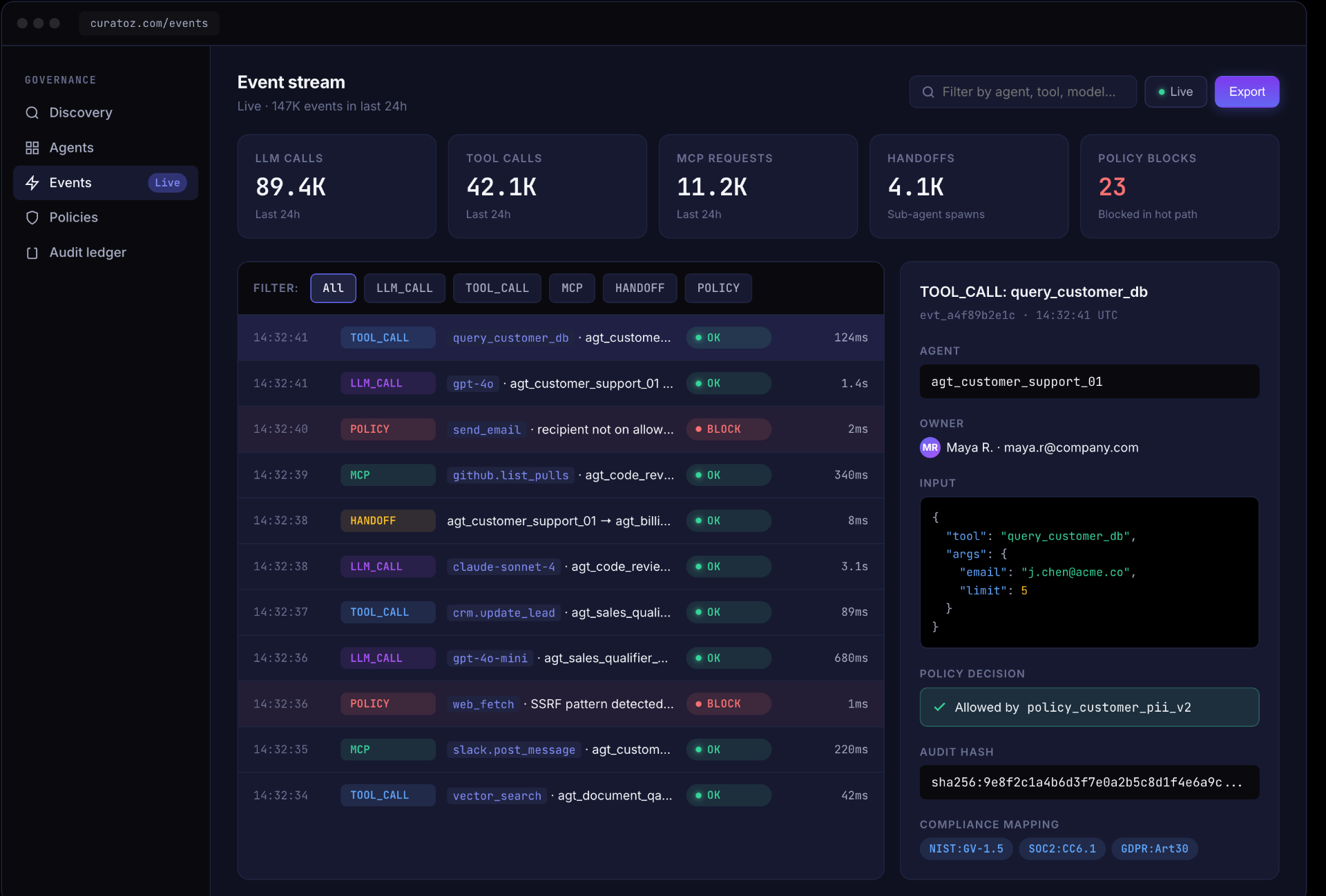Click the OK status on vector_search row
The width and height of the screenshot is (1326, 896).
point(729,795)
